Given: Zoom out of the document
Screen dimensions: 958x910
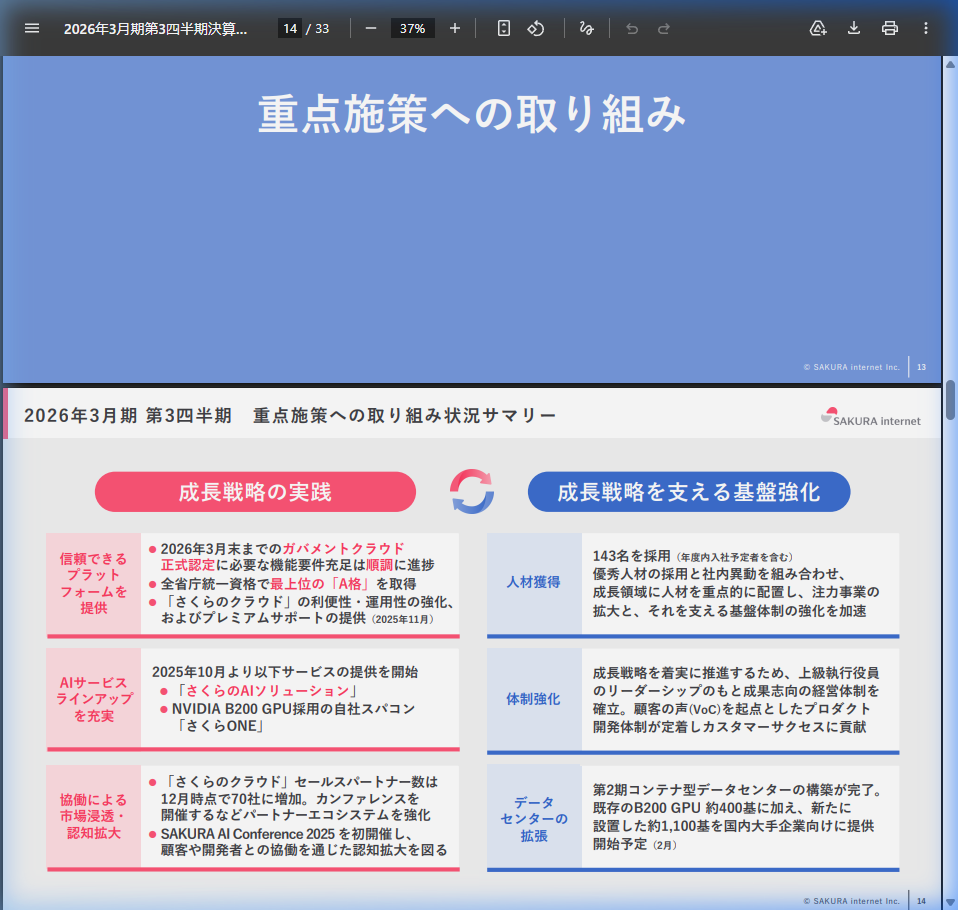Looking at the screenshot, I should tap(370, 28).
